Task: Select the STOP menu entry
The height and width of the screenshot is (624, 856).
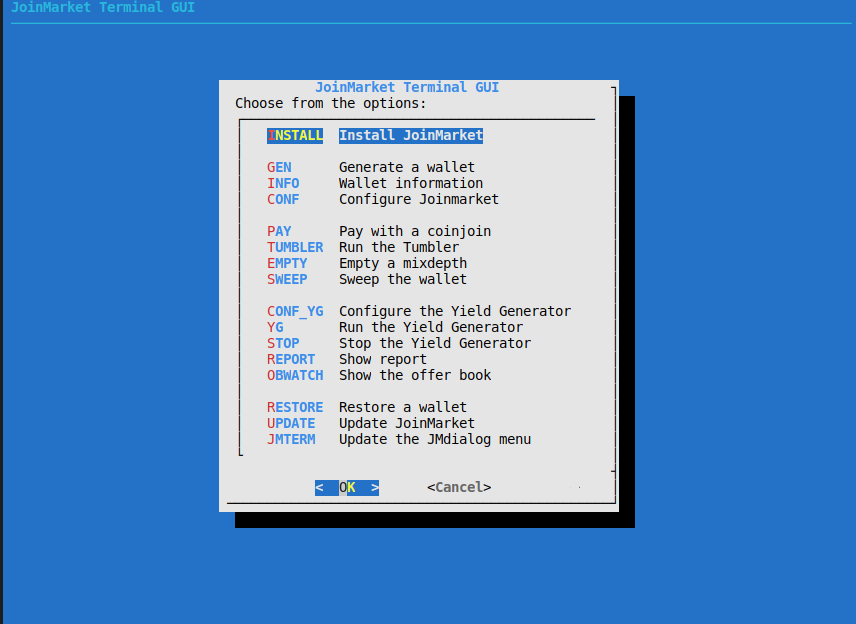Action: click(283, 343)
